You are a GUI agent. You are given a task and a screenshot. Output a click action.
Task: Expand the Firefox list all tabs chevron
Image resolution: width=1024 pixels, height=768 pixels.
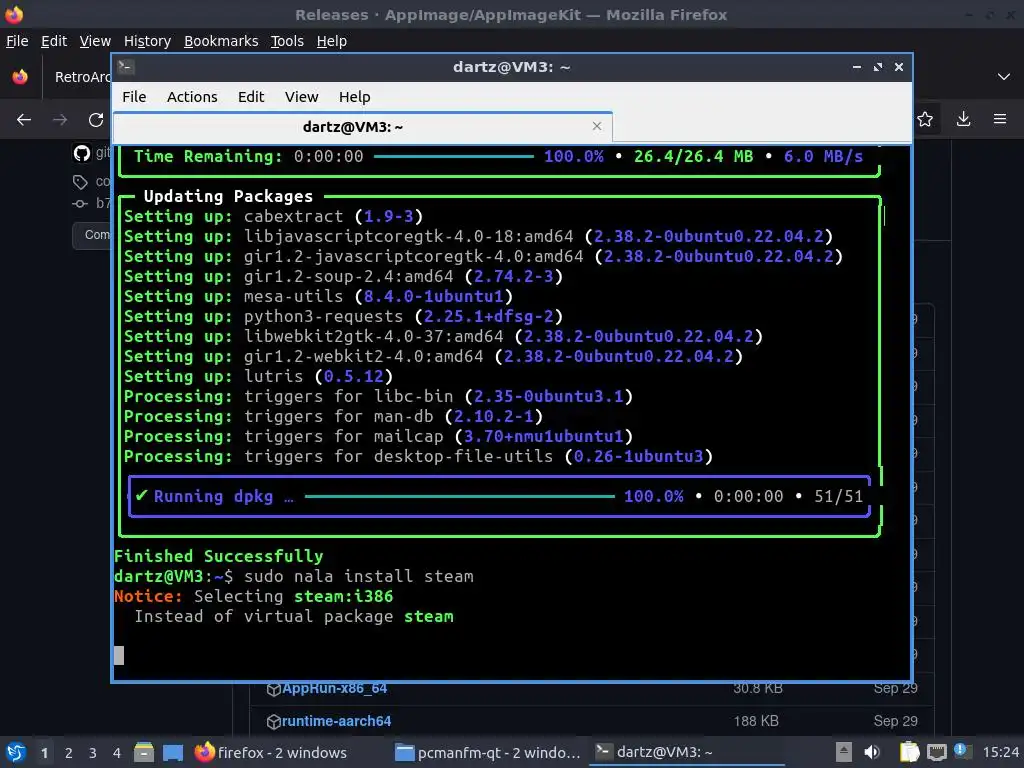(1004, 77)
